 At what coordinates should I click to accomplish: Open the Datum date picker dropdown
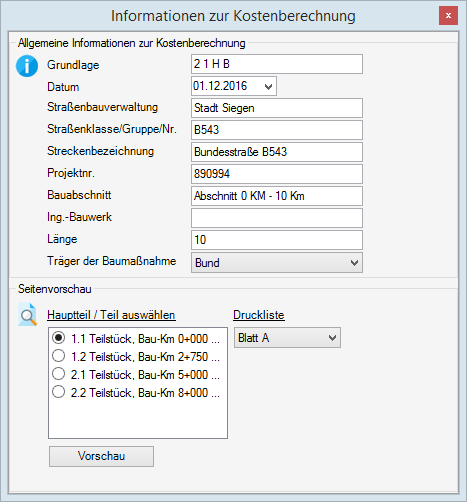click(x=268, y=87)
